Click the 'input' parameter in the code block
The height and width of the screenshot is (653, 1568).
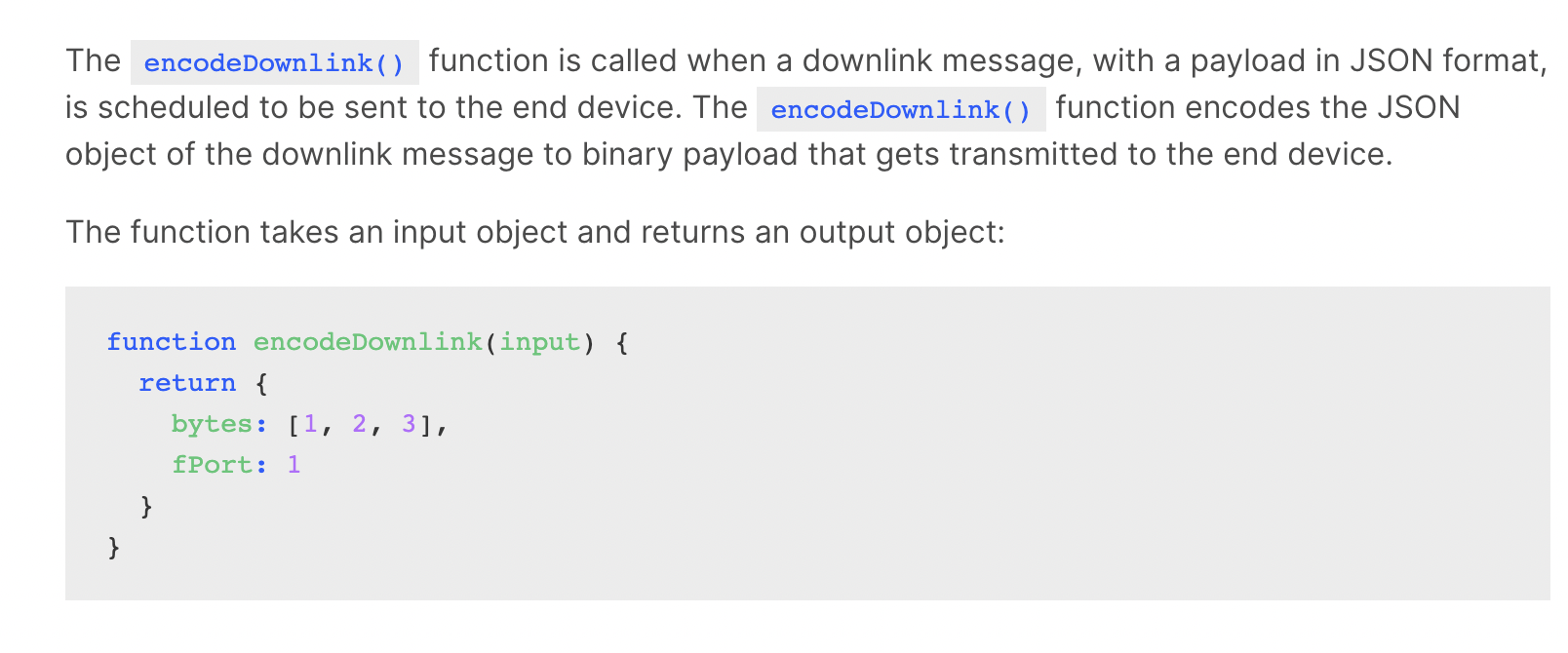[x=540, y=342]
